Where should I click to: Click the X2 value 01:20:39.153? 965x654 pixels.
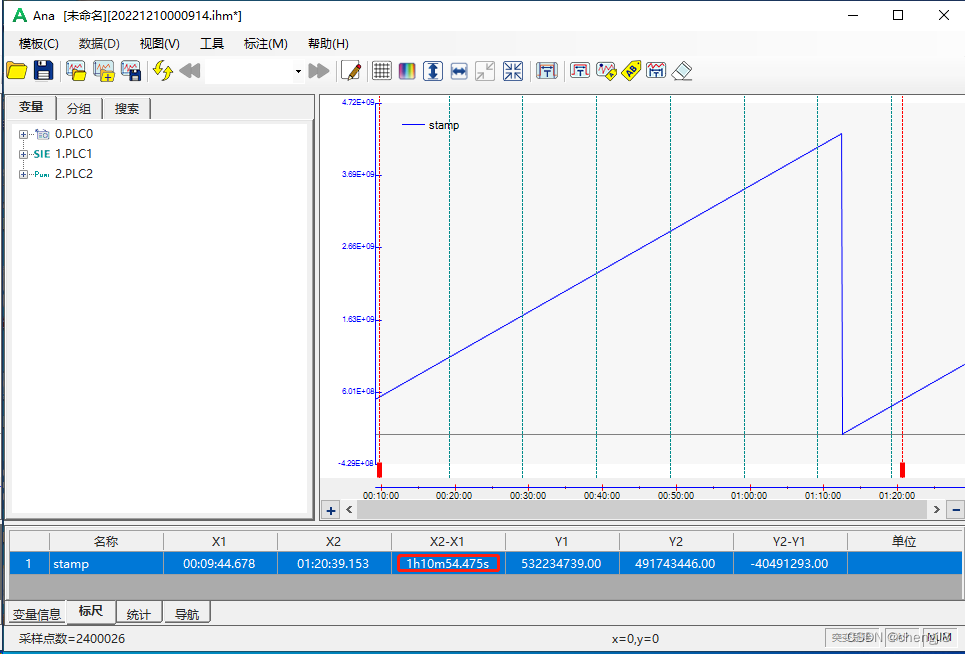pos(333,564)
